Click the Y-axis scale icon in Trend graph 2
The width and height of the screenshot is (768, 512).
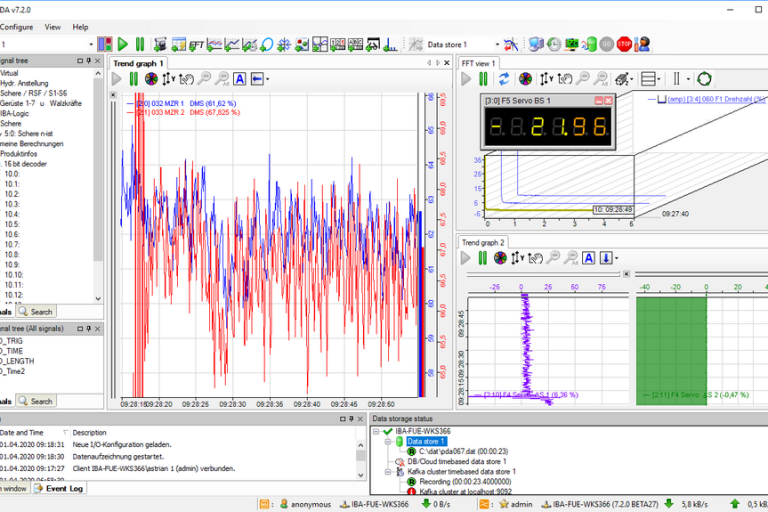point(517,258)
